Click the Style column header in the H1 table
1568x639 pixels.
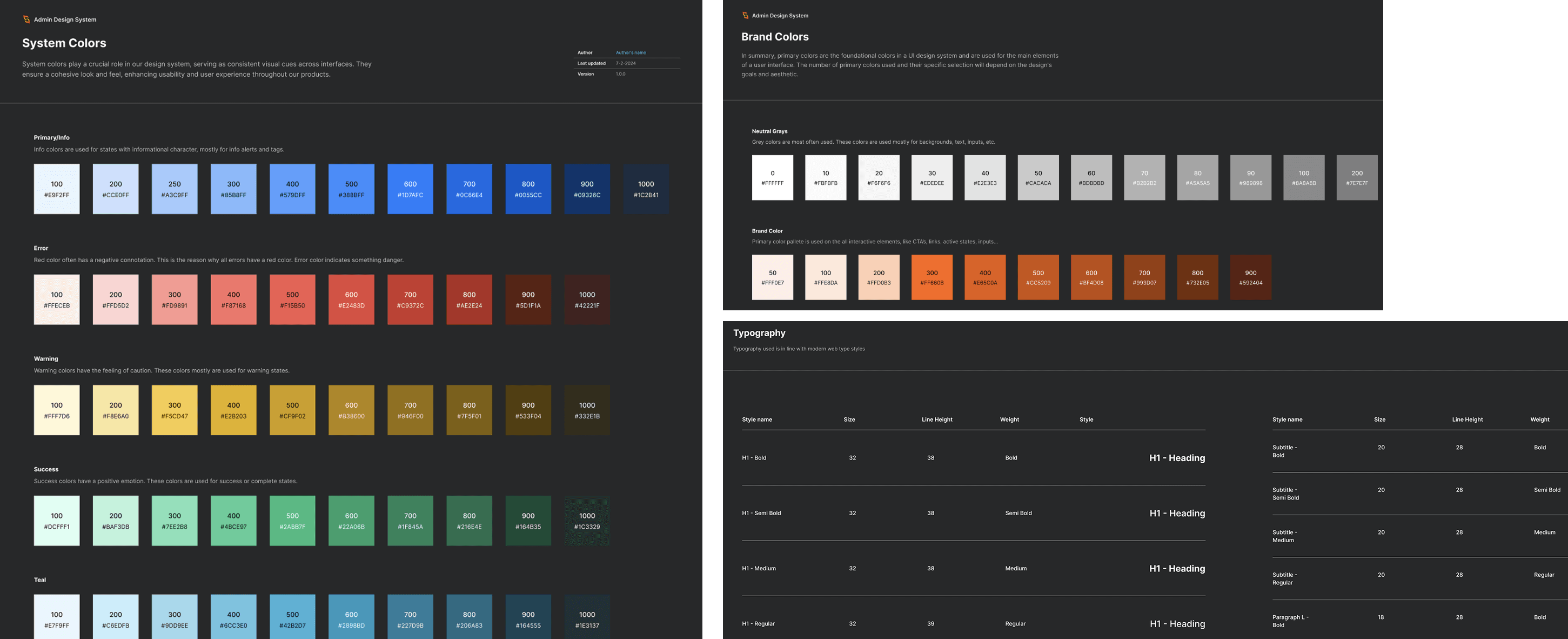pyautogui.click(x=1087, y=420)
